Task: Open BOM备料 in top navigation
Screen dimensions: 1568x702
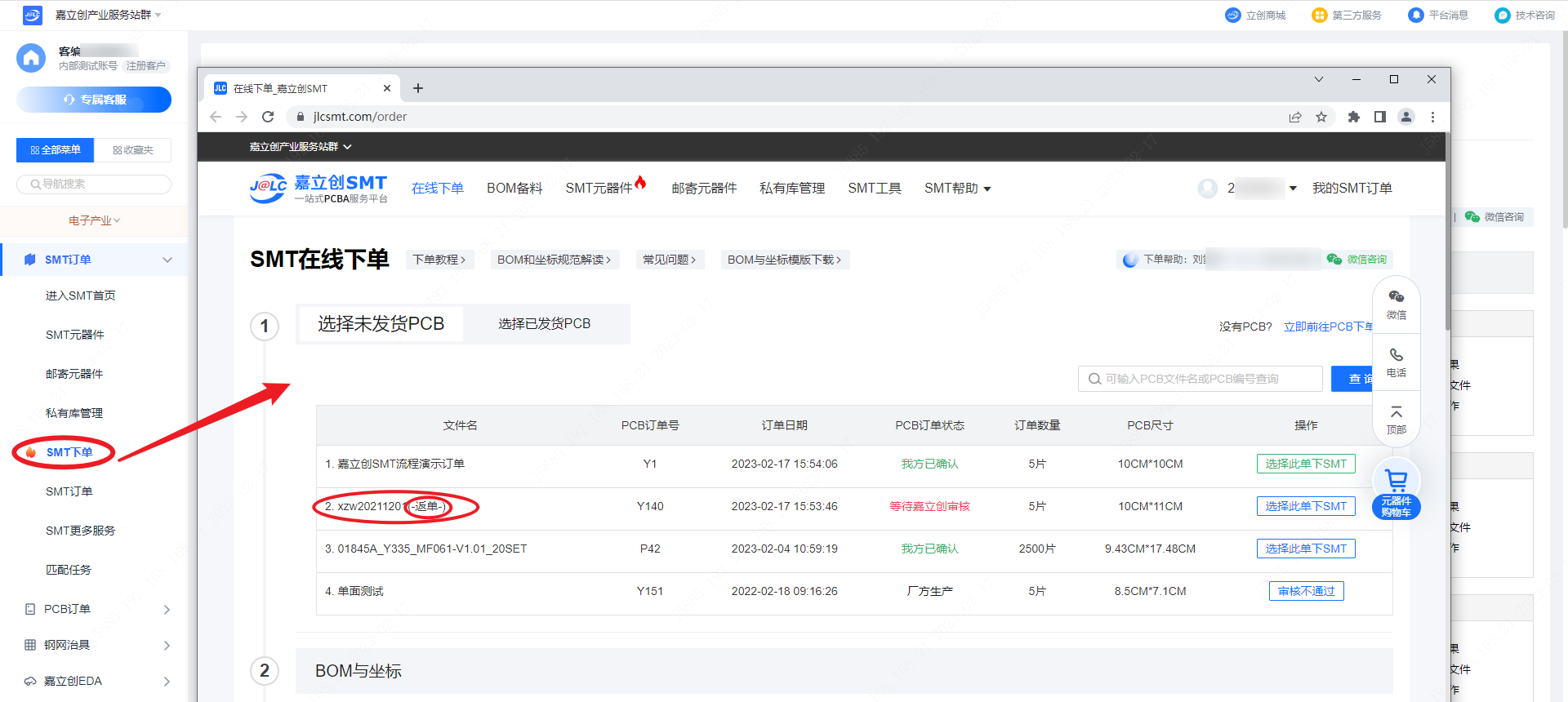Action: pyautogui.click(x=514, y=189)
